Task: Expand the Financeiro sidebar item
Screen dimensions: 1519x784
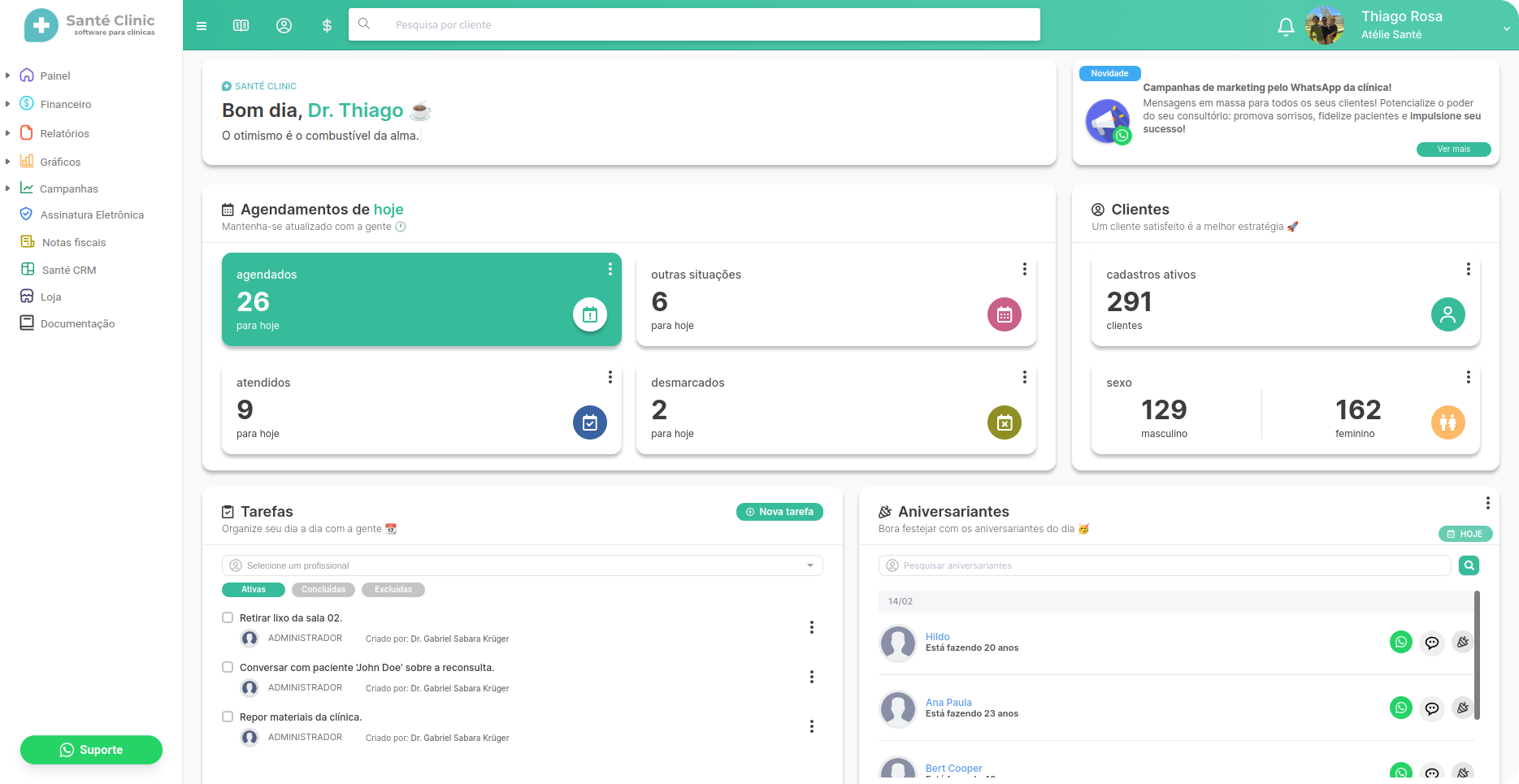Action: (x=65, y=104)
